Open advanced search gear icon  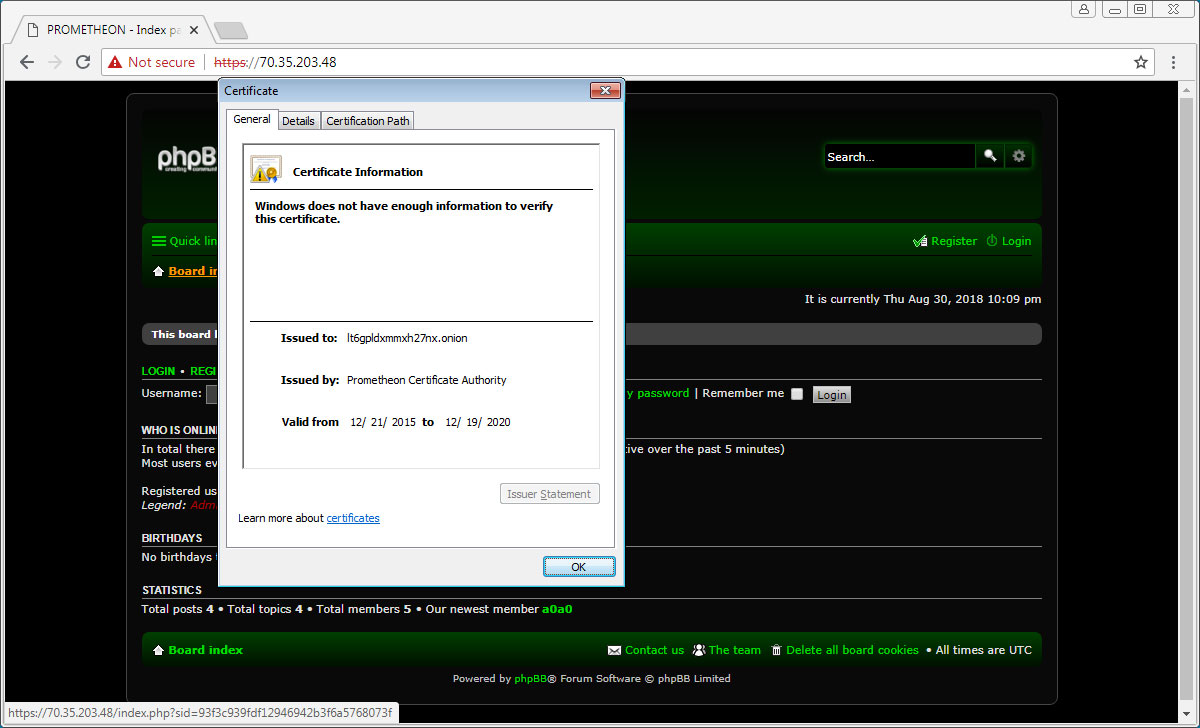[x=1019, y=156]
